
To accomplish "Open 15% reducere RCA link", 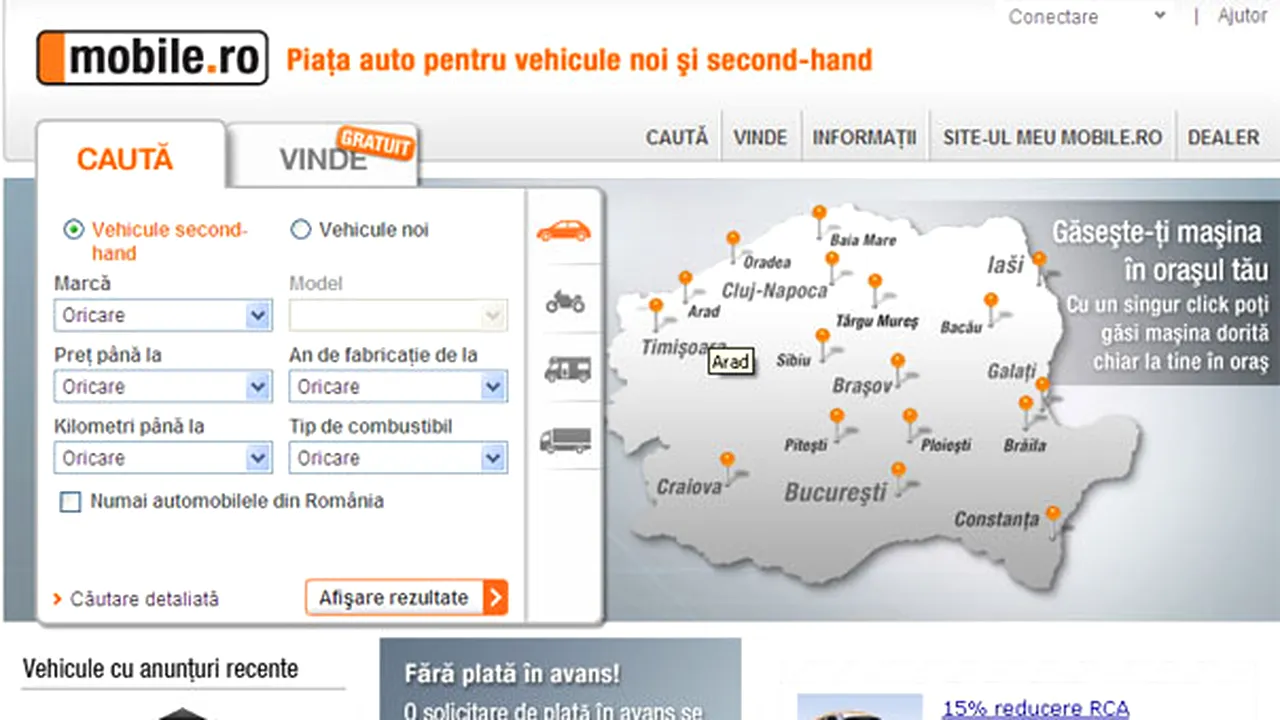I will (1035, 709).
